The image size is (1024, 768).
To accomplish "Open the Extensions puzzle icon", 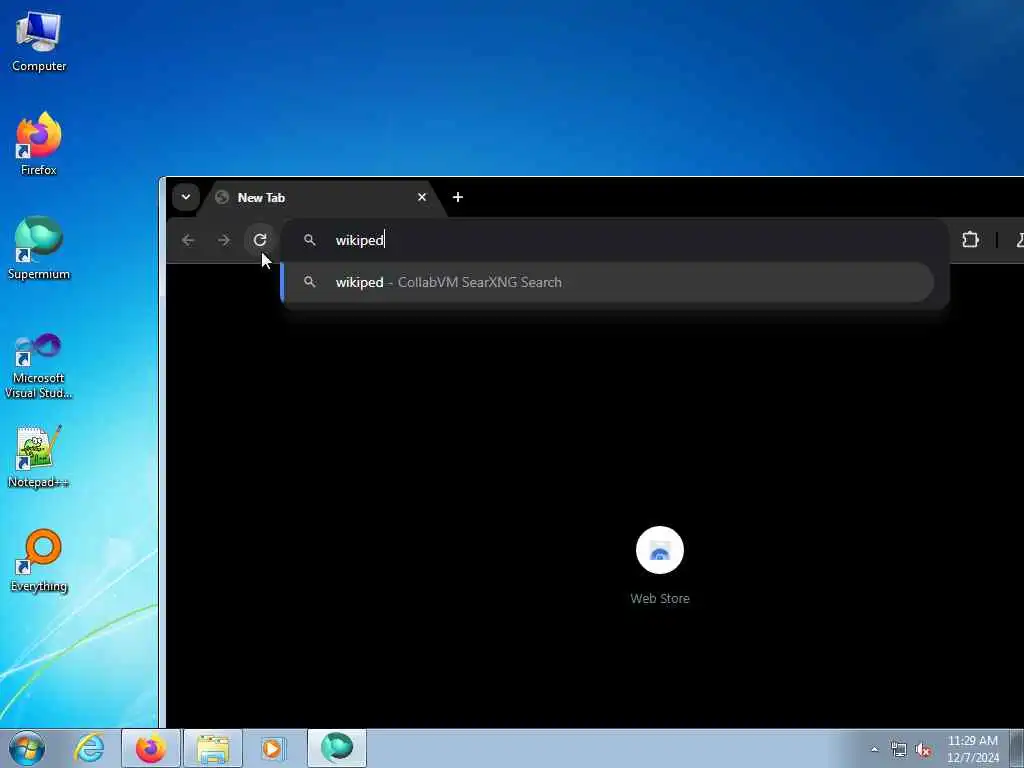I will (x=970, y=240).
